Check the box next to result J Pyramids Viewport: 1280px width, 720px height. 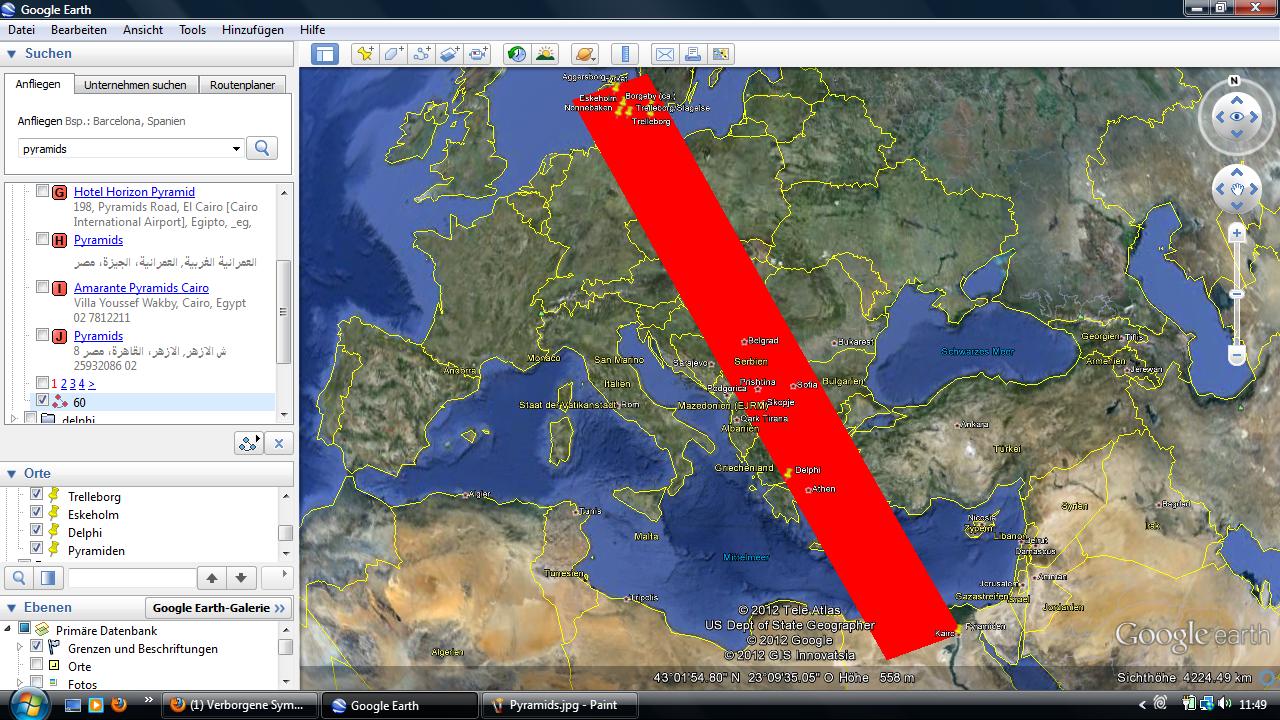pyautogui.click(x=43, y=335)
